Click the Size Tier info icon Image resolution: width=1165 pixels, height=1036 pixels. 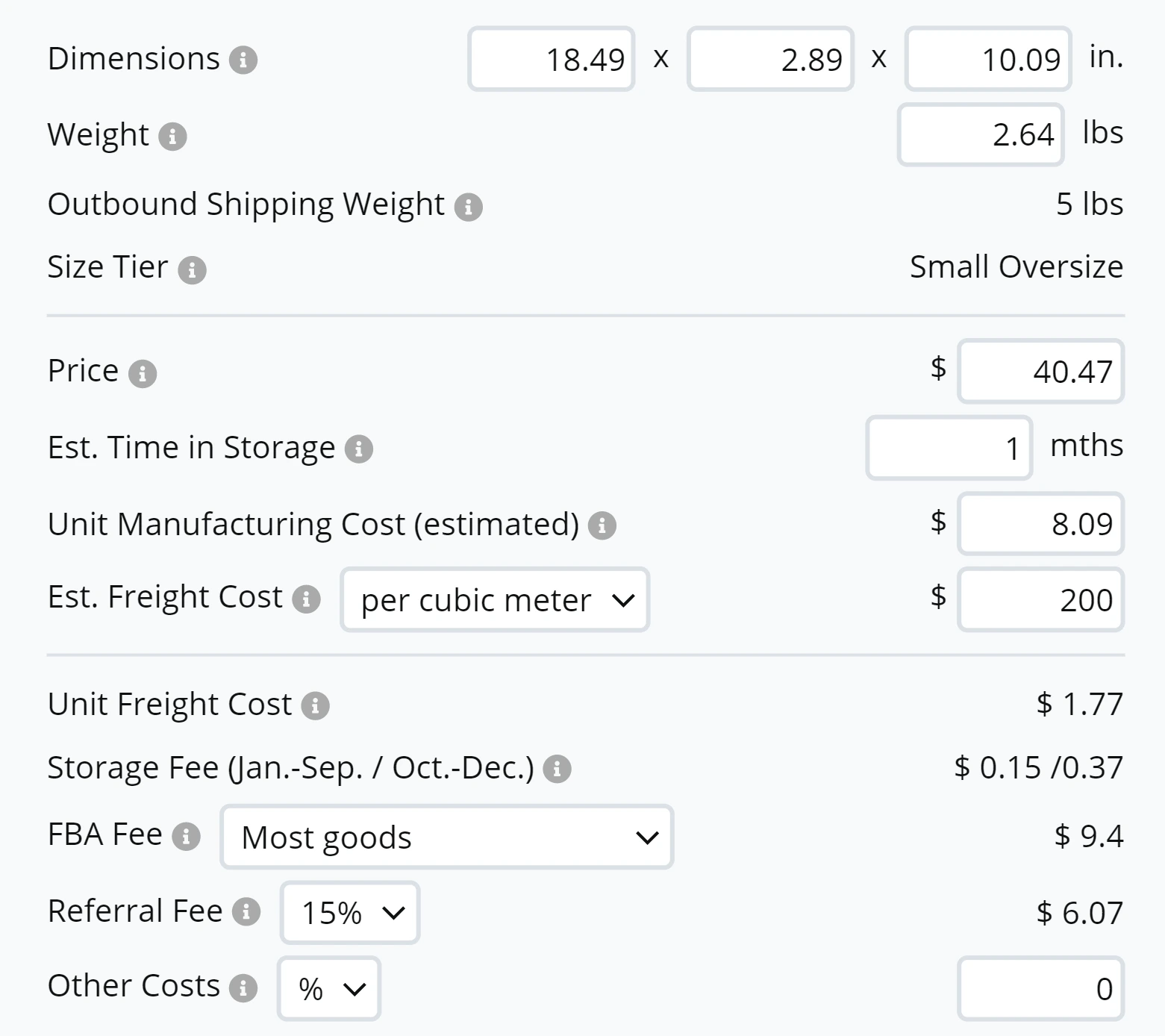[192, 269]
